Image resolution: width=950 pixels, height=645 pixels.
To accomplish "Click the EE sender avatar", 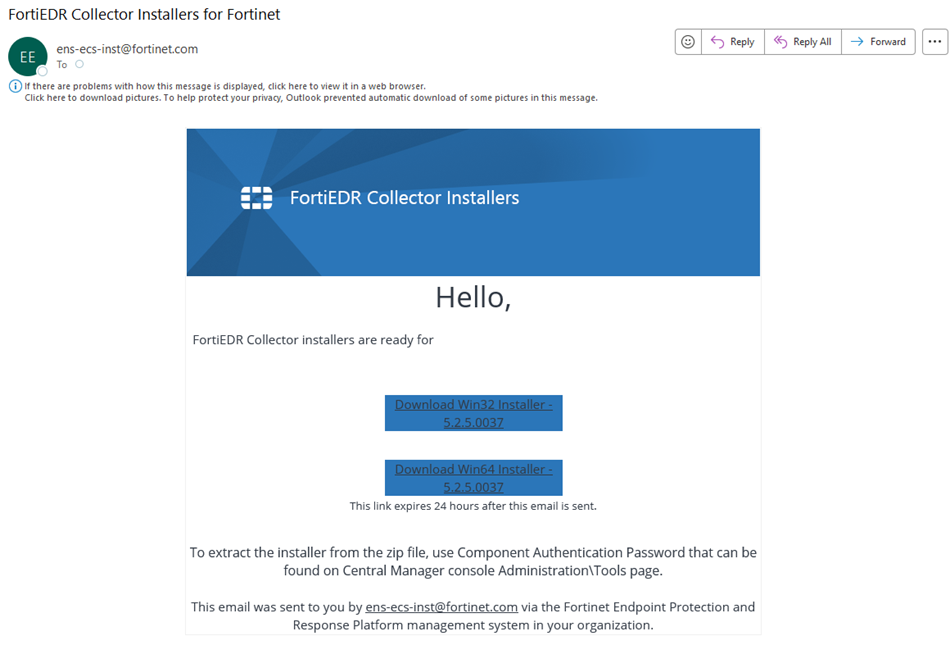I will pos(27,57).
